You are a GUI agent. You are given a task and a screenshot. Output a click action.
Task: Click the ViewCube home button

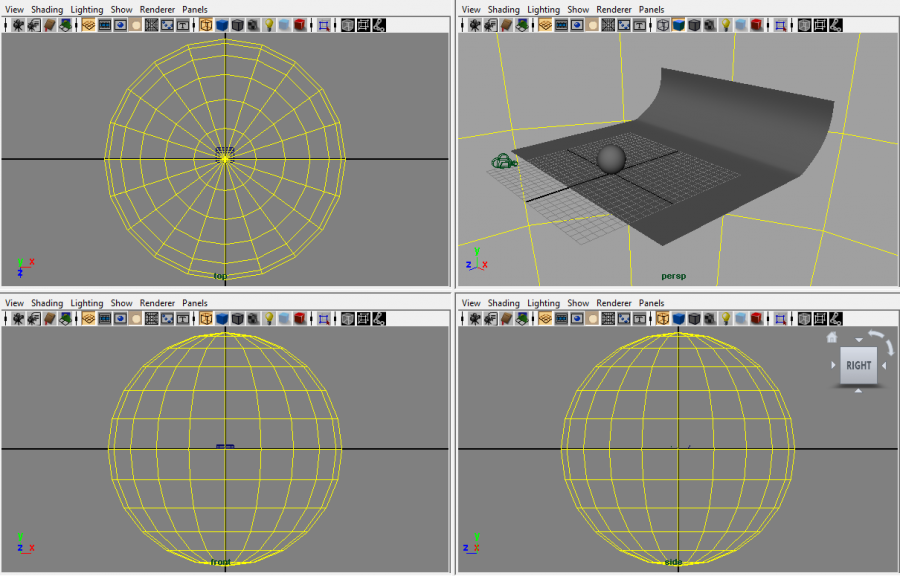pos(831,338)
